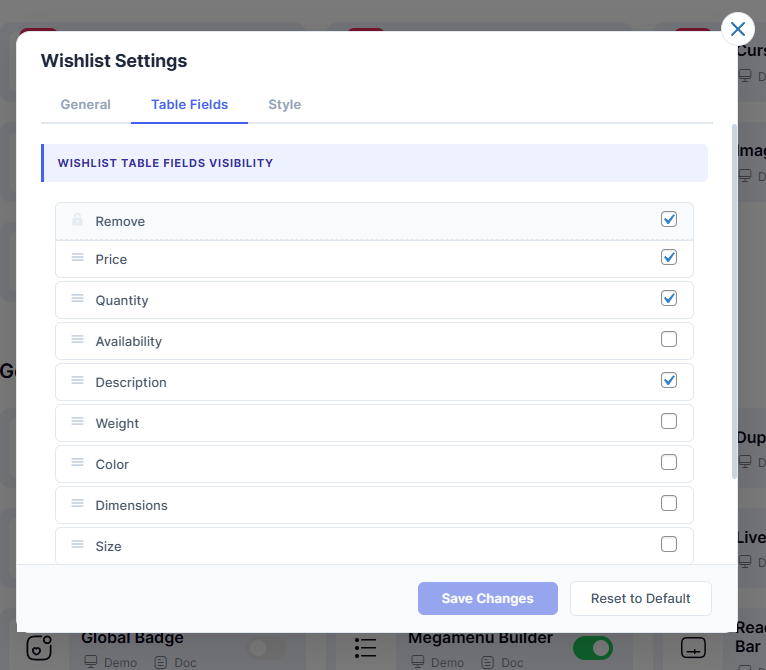Open the Style tab

click(284, 104)
